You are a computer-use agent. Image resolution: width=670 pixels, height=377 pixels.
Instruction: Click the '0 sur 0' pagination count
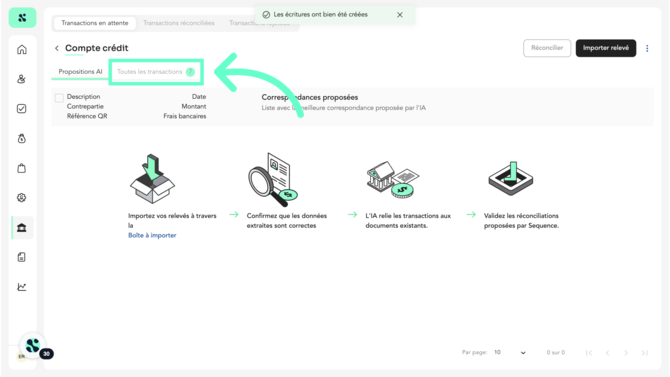point(555,353)
